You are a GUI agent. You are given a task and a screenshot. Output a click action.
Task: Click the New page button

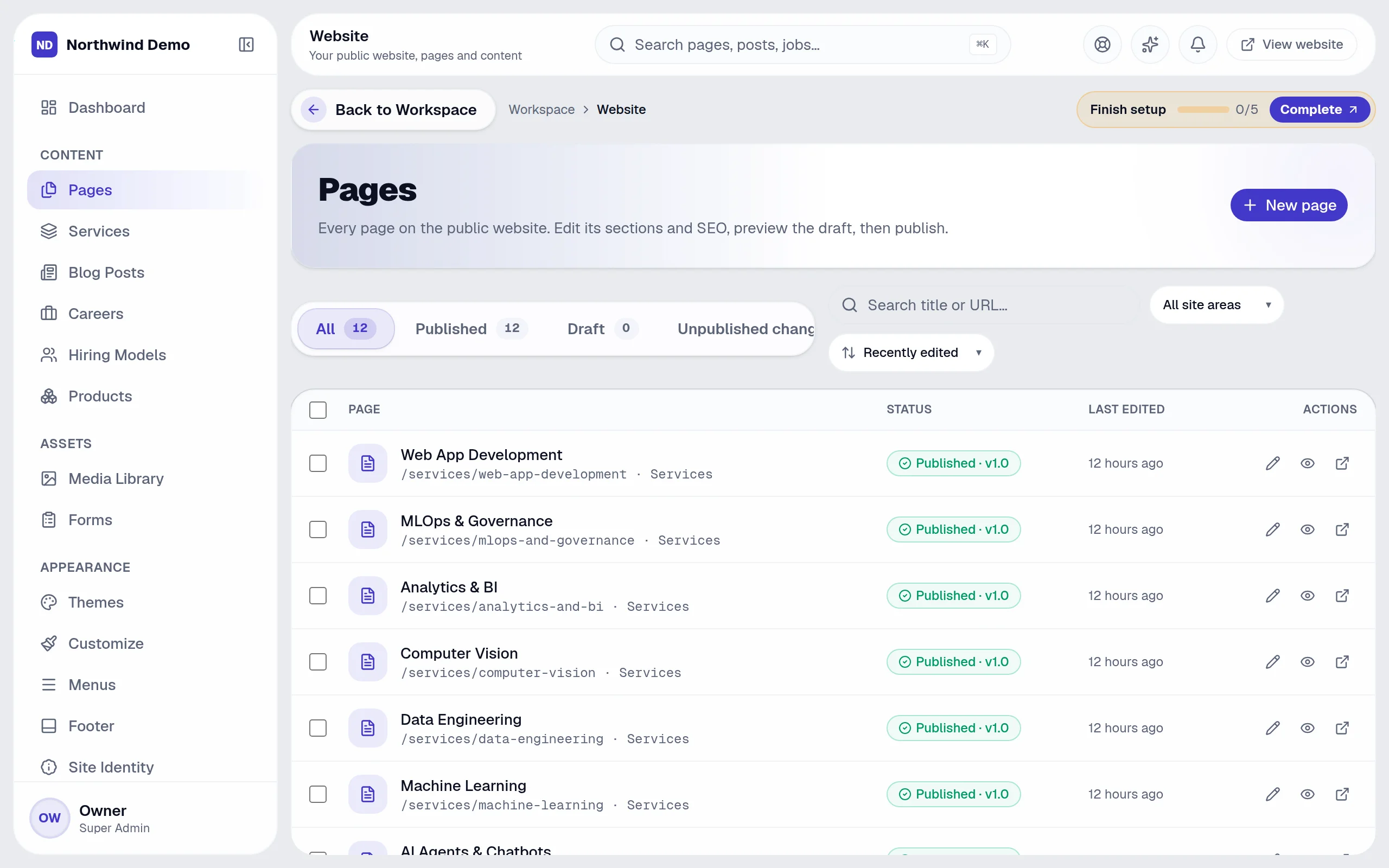point(1289,205)
